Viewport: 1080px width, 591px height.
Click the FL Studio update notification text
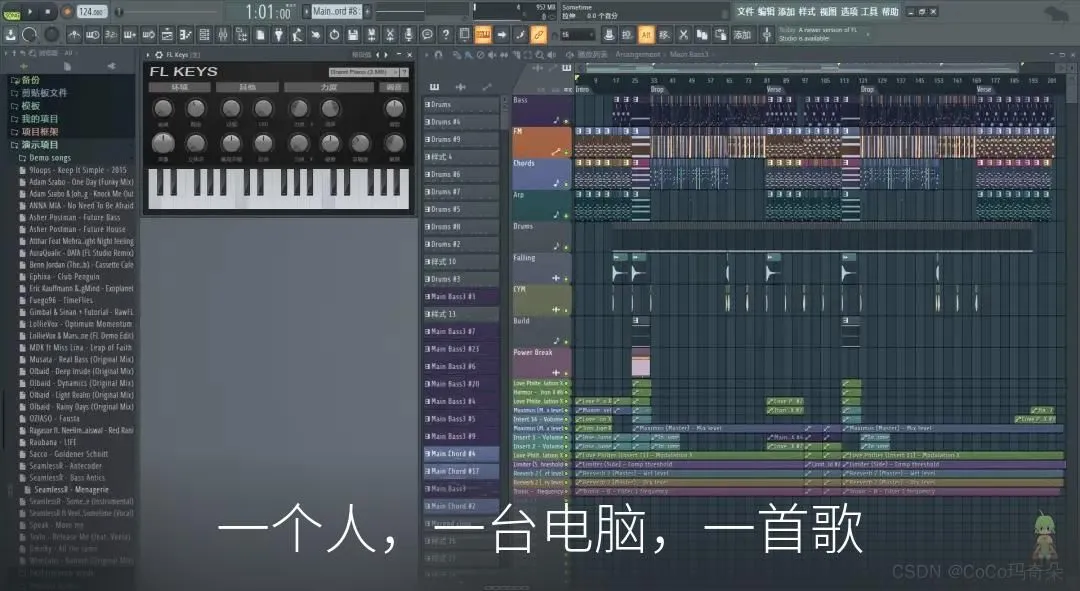coord(818,34)
